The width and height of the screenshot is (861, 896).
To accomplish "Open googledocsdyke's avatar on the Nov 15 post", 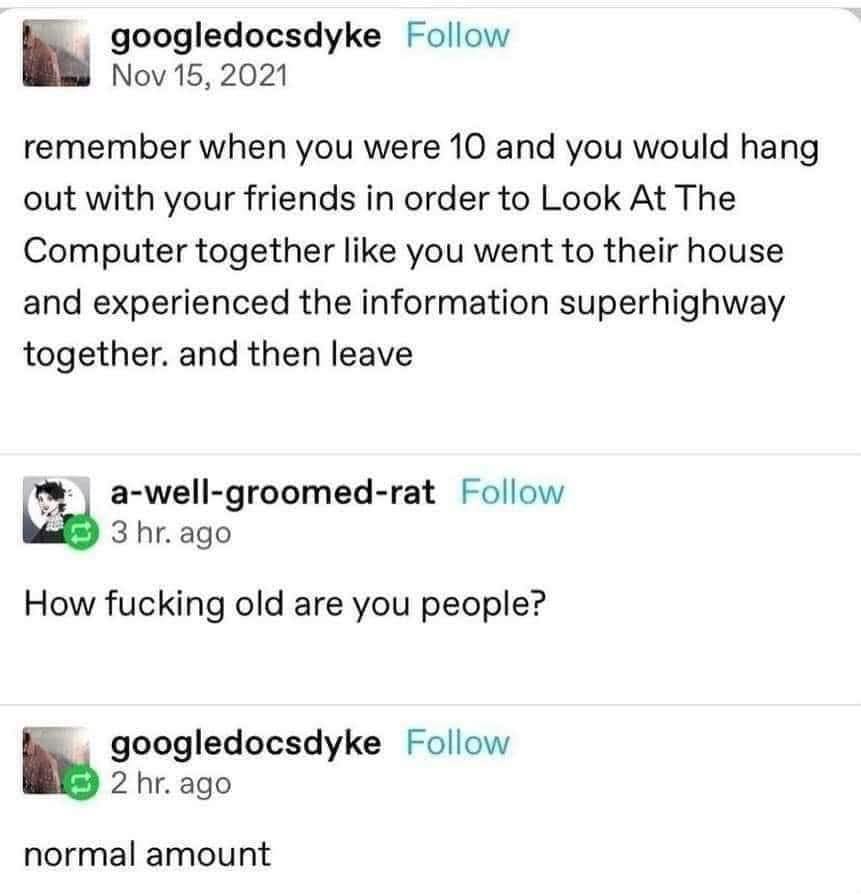I will [56, 53].
